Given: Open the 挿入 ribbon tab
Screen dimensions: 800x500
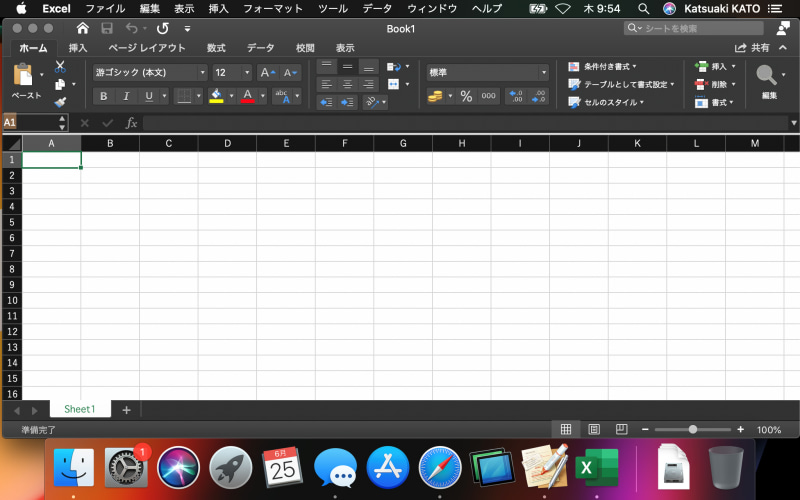Looking at the screenshot, I should point(78,48).
